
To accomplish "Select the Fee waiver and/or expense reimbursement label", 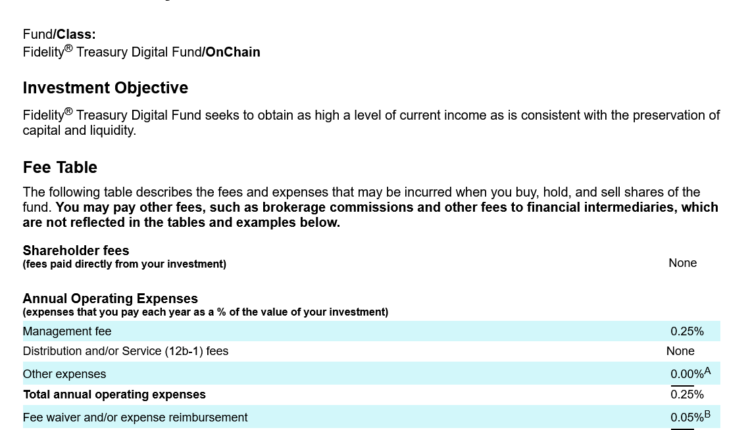I will 135,416.
